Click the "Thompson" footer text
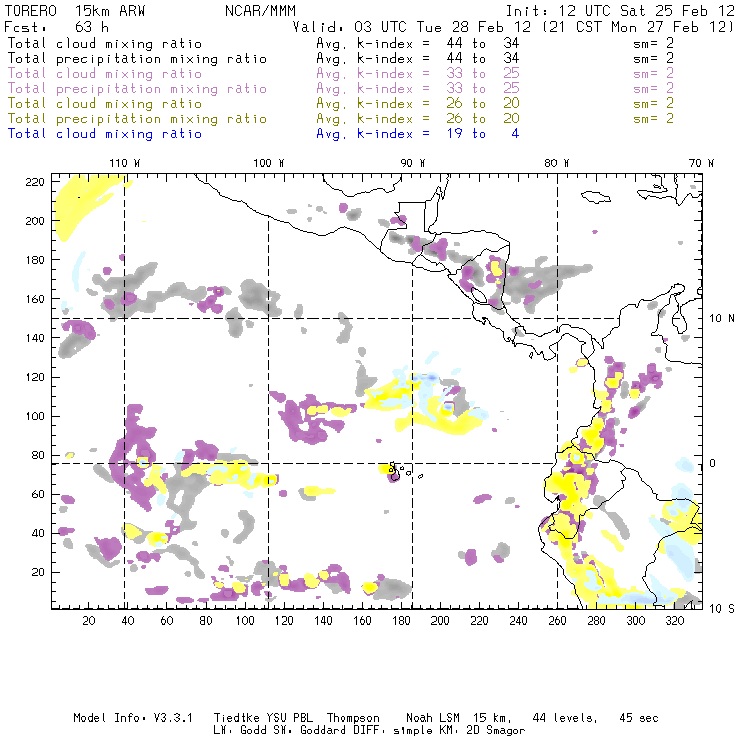 (x=353, y=718)
